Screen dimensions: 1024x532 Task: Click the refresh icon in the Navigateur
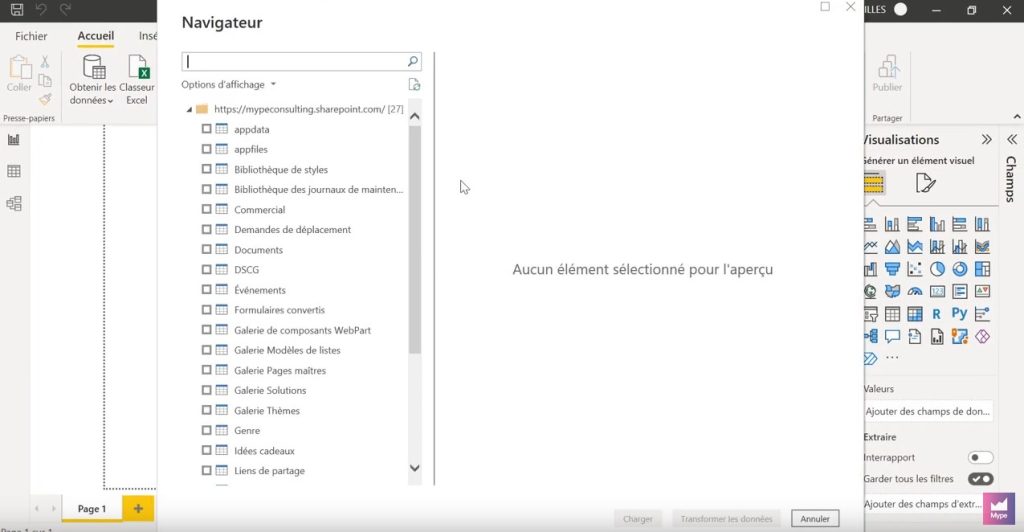pos(414,84)
